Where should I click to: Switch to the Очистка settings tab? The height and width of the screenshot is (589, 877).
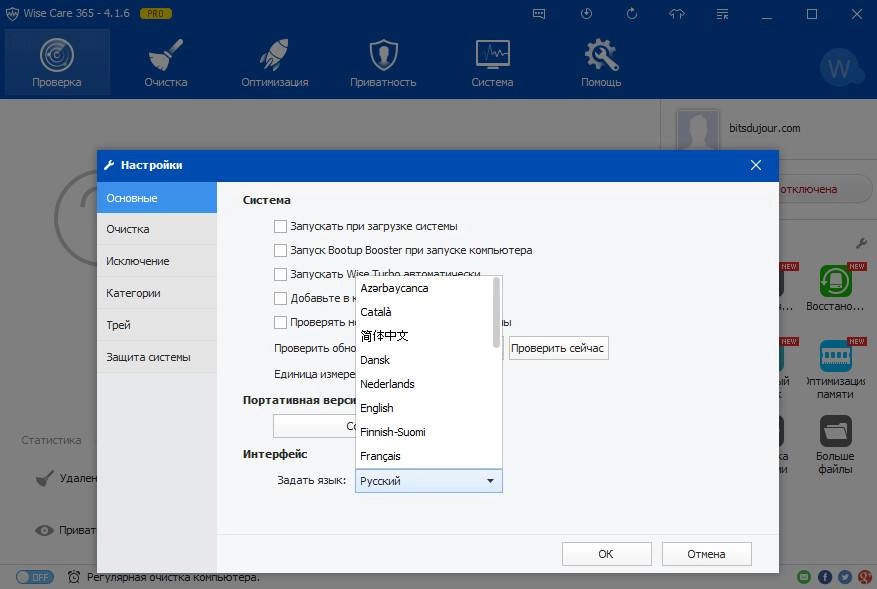157,229
